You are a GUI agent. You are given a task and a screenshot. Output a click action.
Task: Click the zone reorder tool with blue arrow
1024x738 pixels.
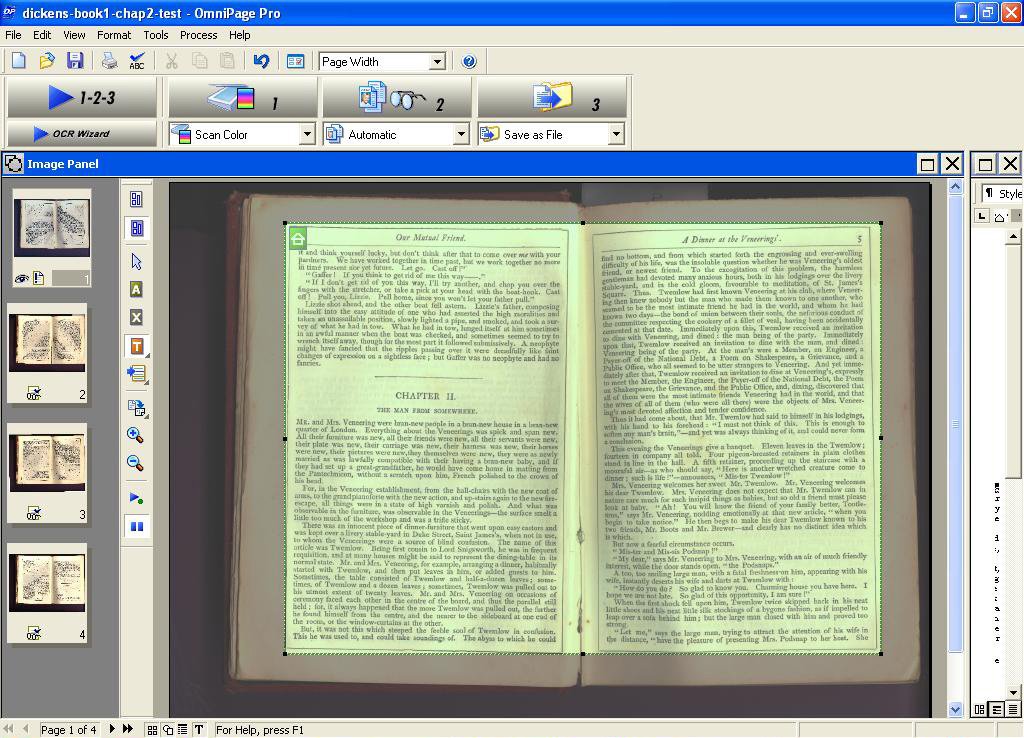point(136,374)
